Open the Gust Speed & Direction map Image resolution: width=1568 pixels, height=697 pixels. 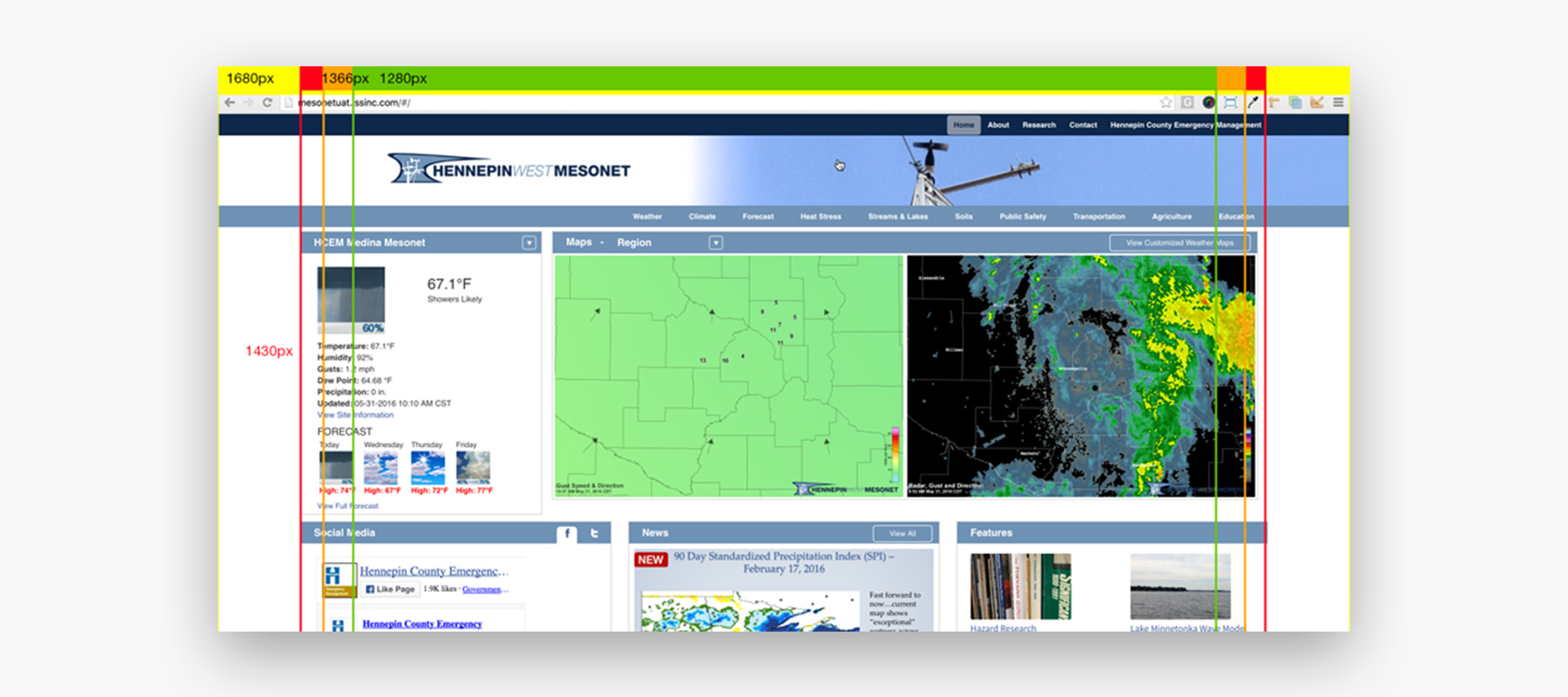(x=729, y=376)
